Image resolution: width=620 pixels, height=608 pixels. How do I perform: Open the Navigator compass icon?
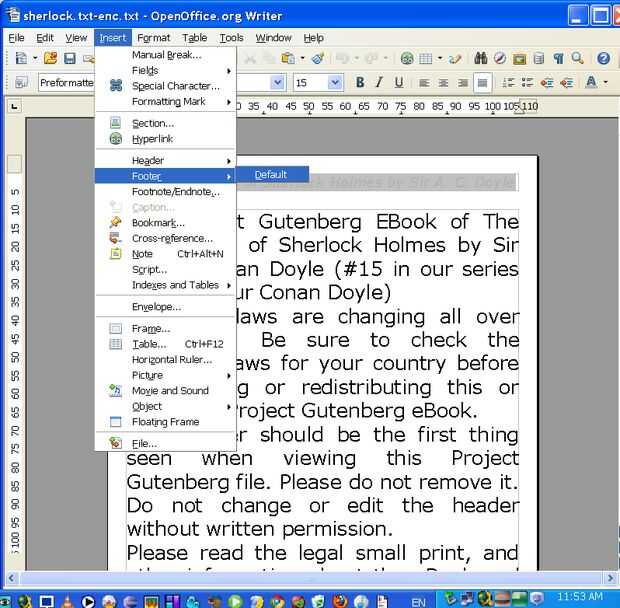tap(500, 59)
